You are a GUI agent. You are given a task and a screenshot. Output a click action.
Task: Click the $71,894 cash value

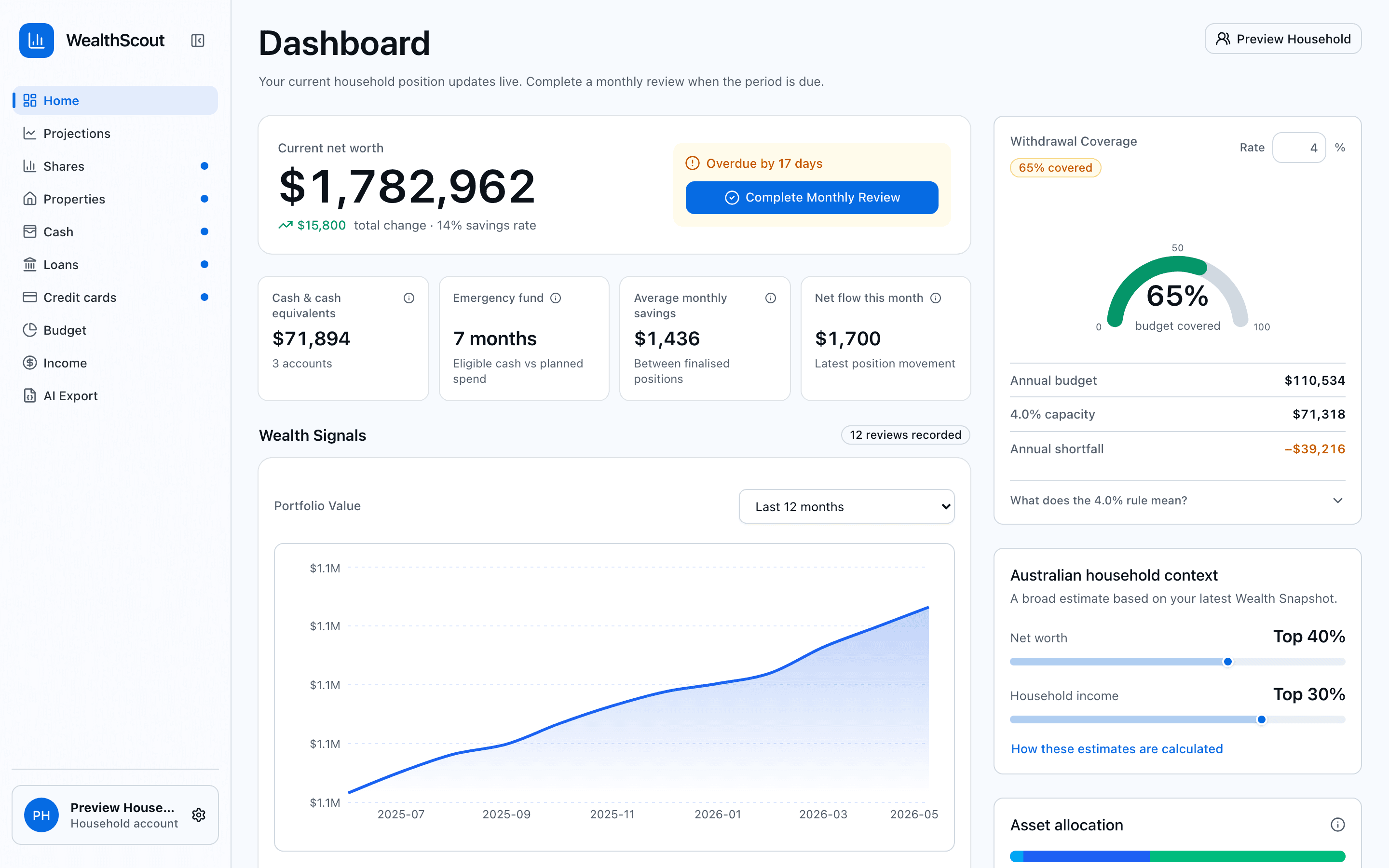[311, 339]
